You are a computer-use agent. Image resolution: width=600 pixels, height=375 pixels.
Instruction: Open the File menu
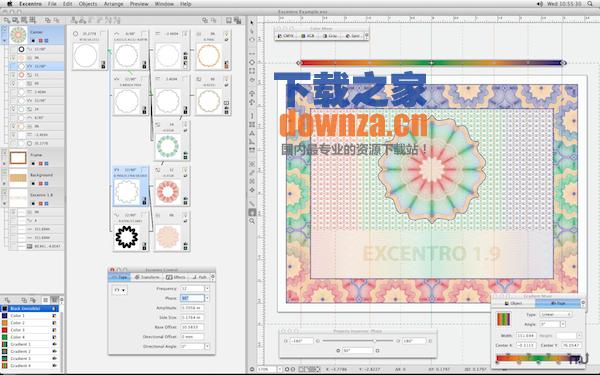click(x=52, y=4)
